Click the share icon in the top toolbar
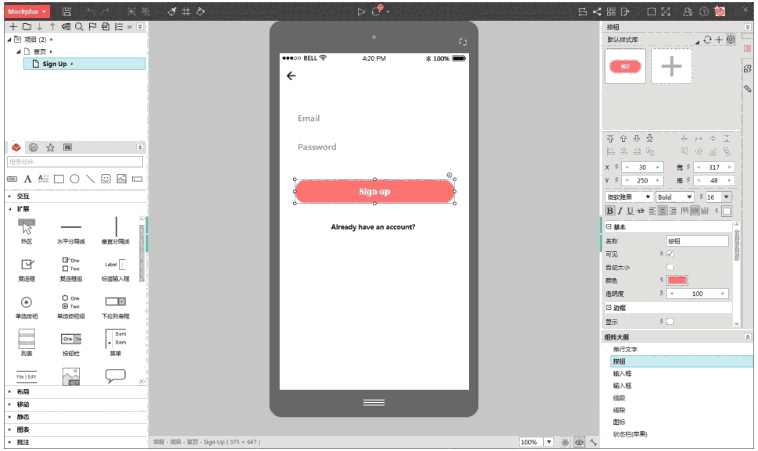The height and width of the screenshot is (451, 758). [x=597, y=12]
